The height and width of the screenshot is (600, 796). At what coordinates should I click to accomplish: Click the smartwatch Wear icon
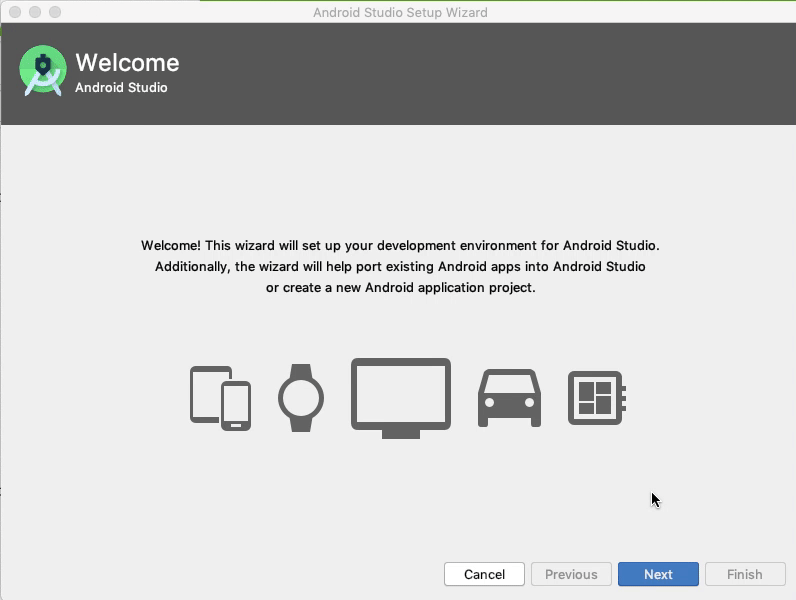(x=301, y=398)
